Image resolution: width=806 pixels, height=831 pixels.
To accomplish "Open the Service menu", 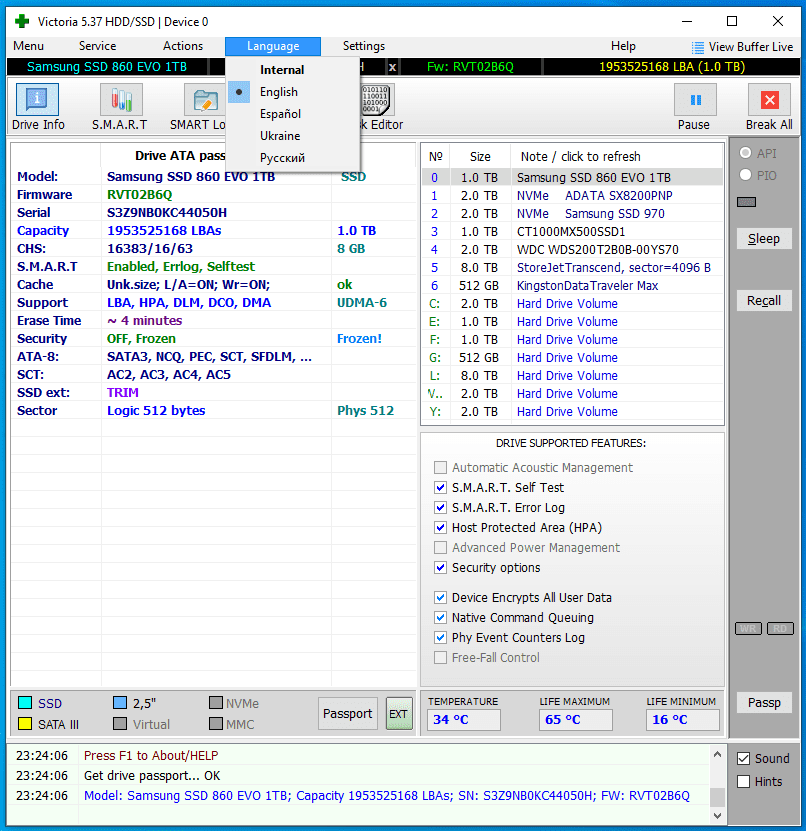I will (98, 46).
